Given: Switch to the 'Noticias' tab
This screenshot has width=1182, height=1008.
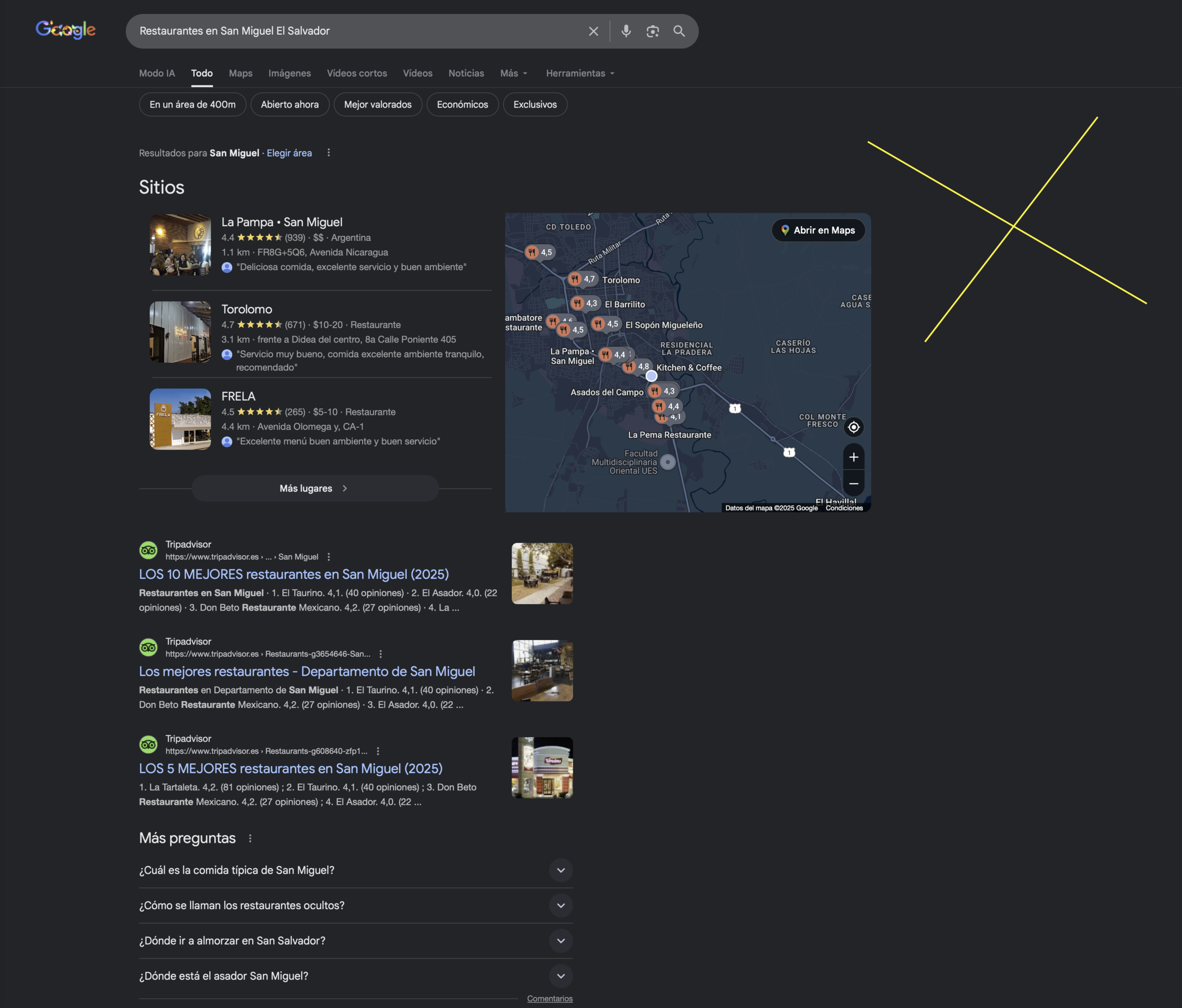Looking at the screenshot, I should coord(466,73).
